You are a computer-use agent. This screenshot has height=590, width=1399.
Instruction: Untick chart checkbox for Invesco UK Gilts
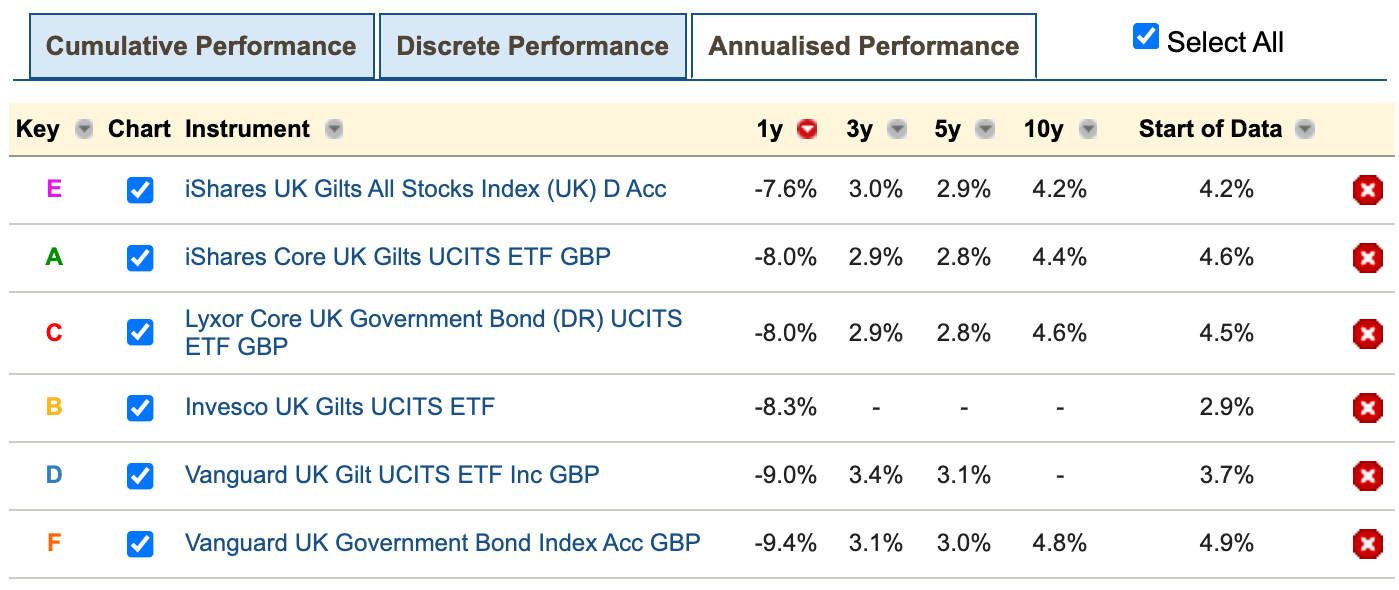pos(140,408)
